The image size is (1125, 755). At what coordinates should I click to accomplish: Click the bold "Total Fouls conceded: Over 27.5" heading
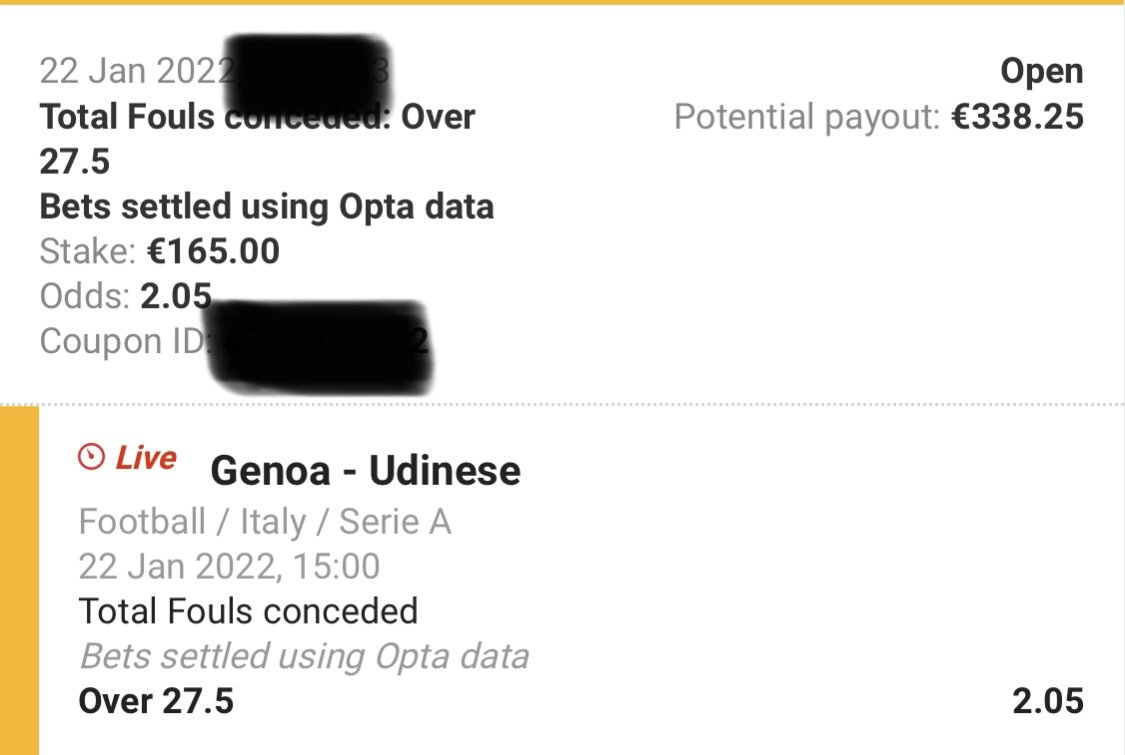(x=257, y=138)
